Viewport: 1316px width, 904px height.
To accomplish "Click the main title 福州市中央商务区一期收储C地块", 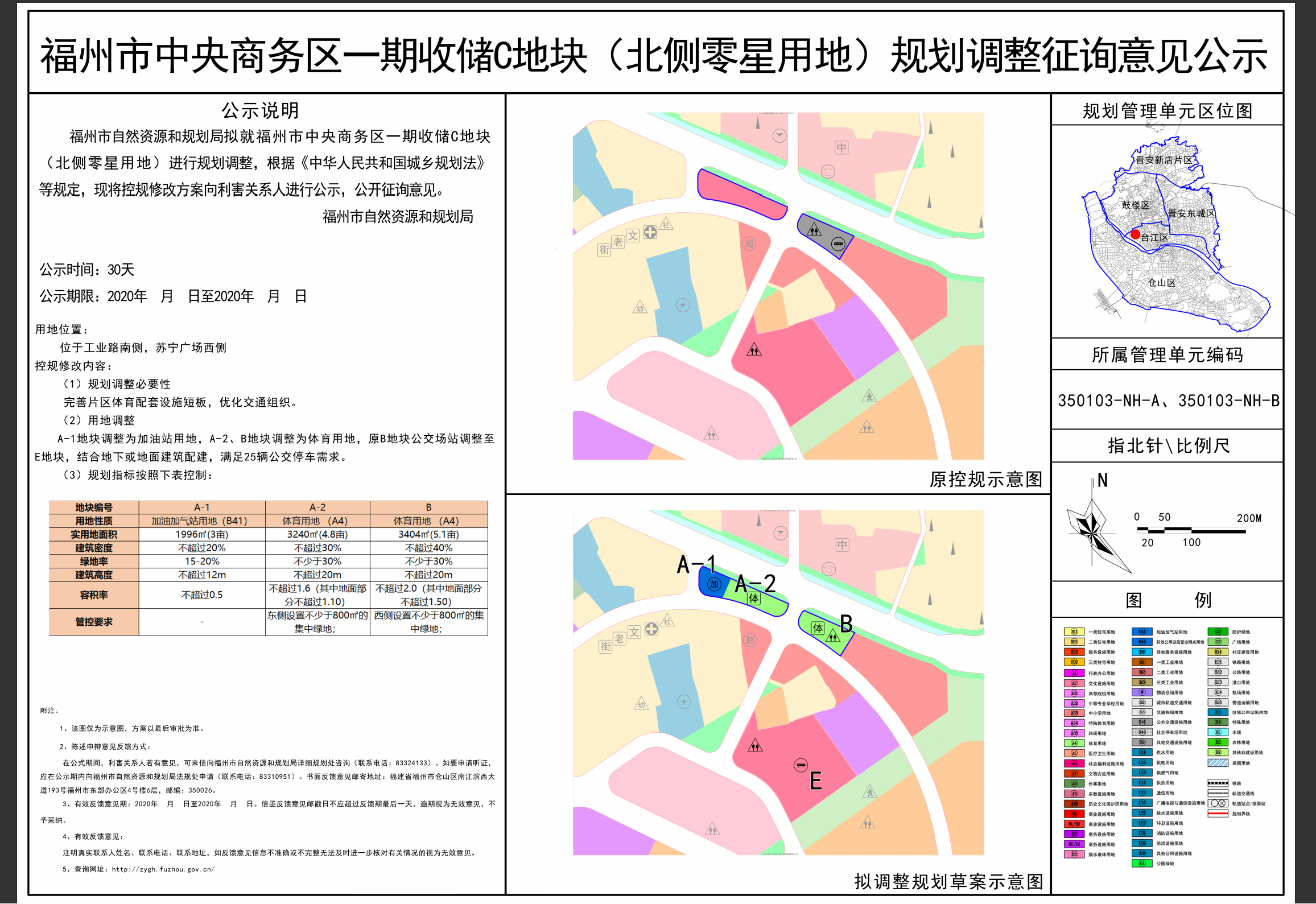I will (x=313, y=56).
